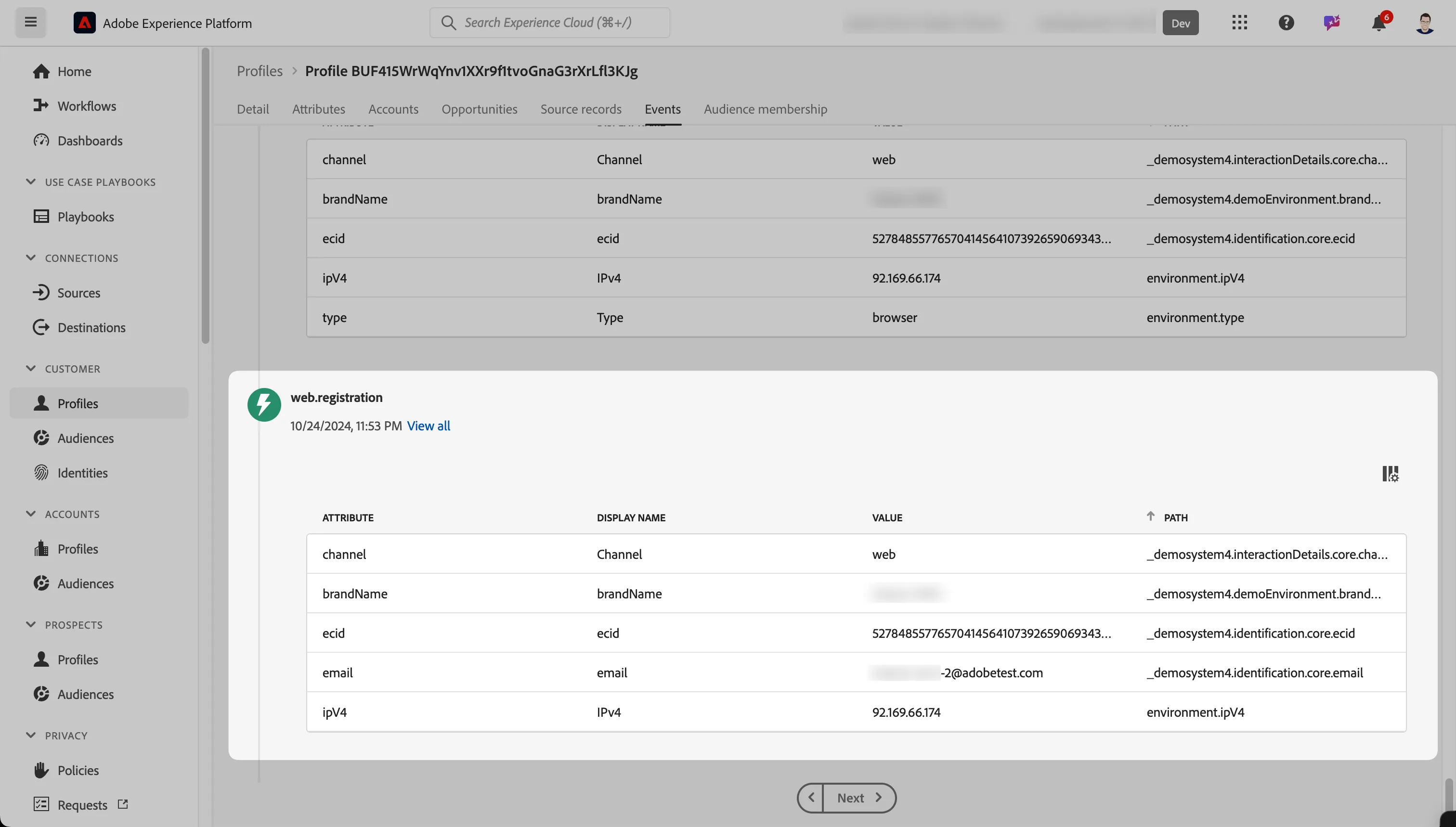1456x827 pixels.
Task: Open the apps grid switcher
Action: (1239, 23)
